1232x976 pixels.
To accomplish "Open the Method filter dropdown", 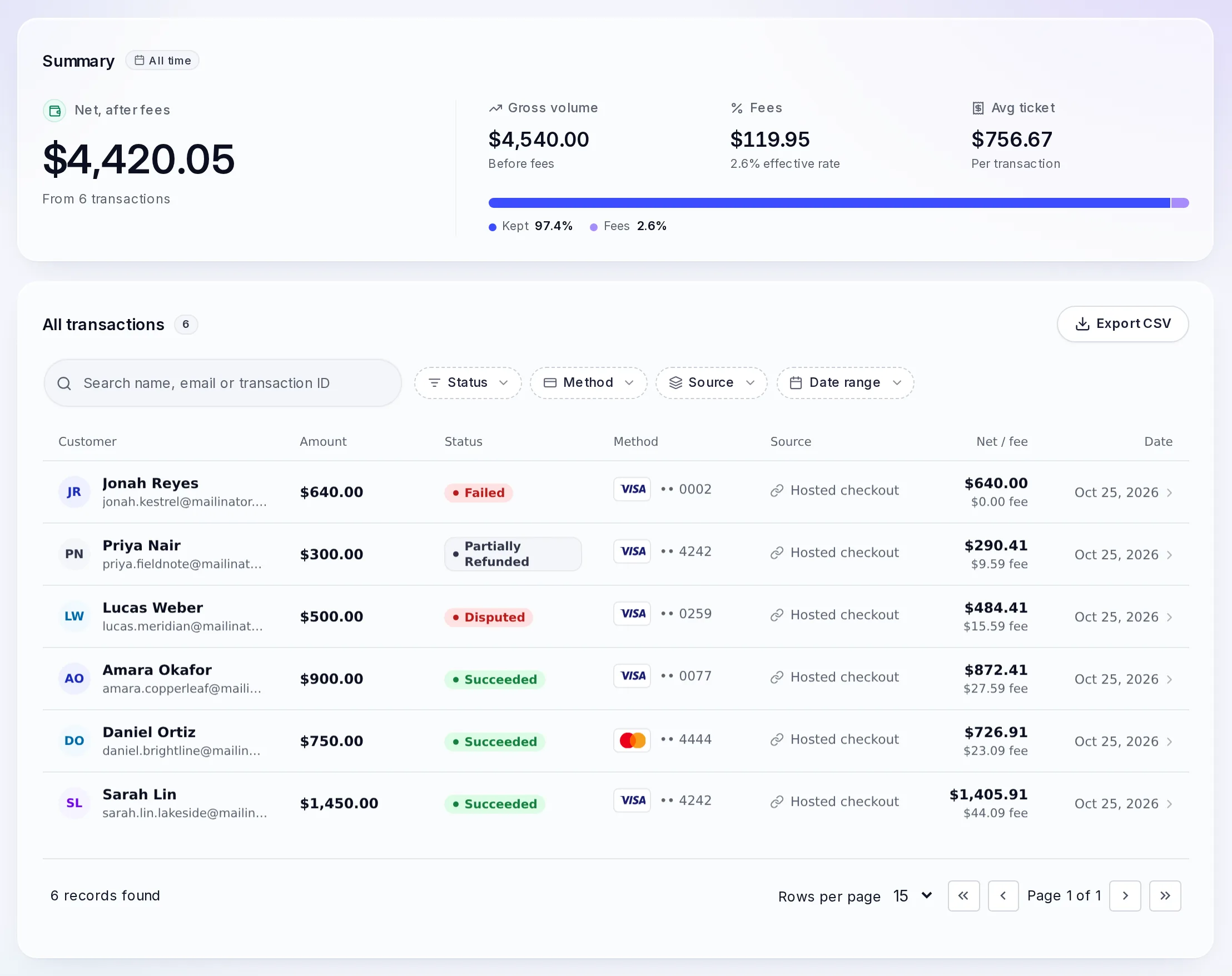I will pyautogui.click(x=588, y=382).
